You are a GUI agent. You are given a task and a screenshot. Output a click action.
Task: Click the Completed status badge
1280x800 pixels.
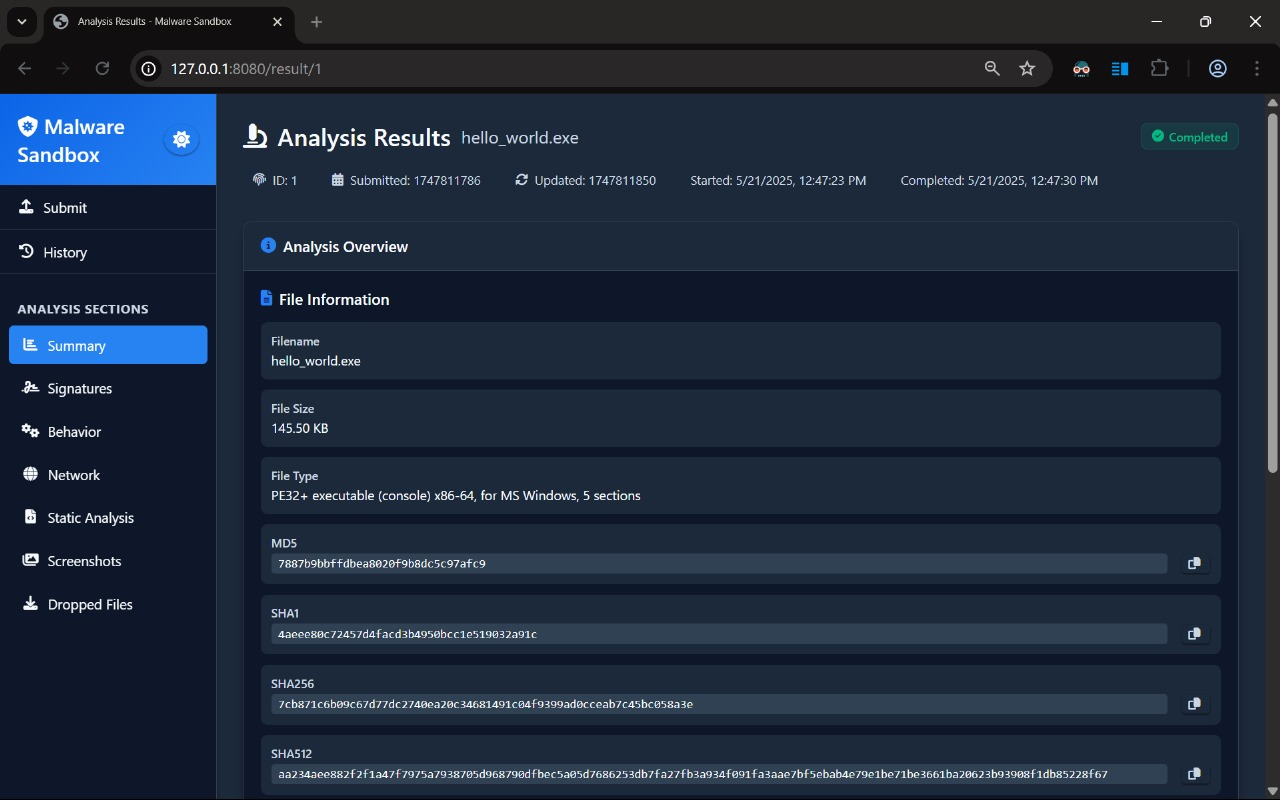click(x=1190, y=137)
